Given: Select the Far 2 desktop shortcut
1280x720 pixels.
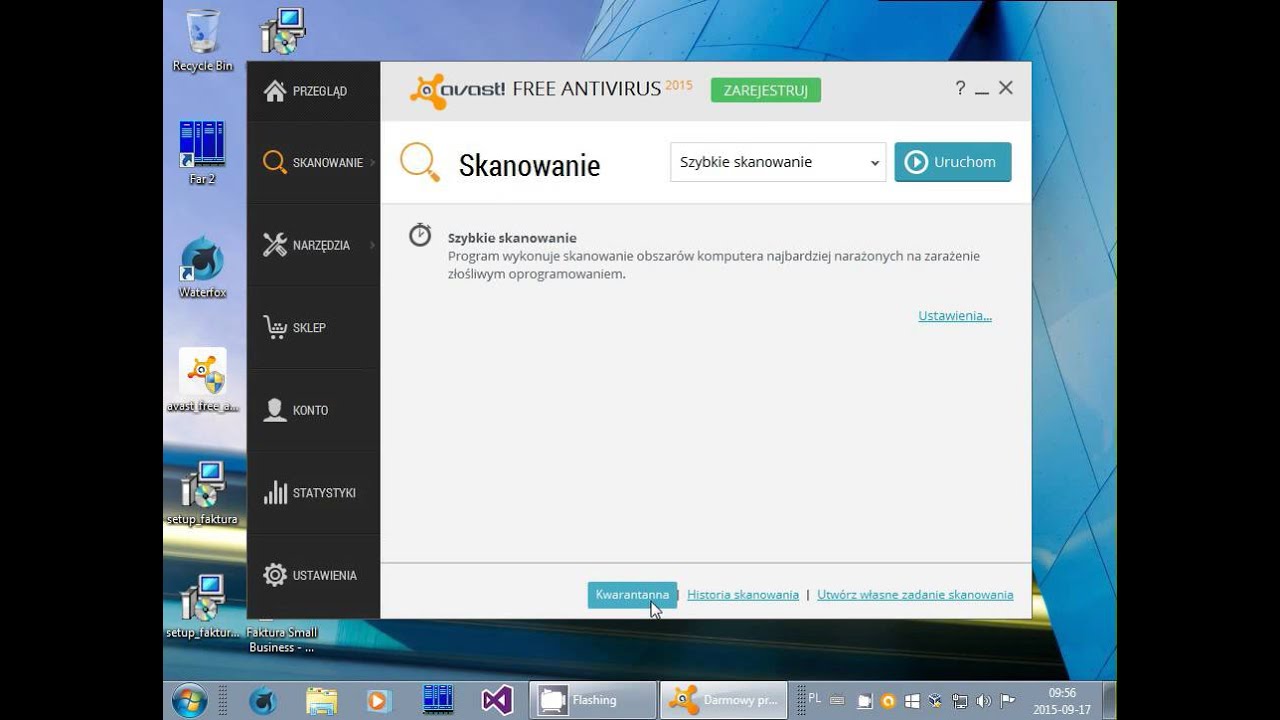Looking at the screenshot, I should click(x=203, y=153).
